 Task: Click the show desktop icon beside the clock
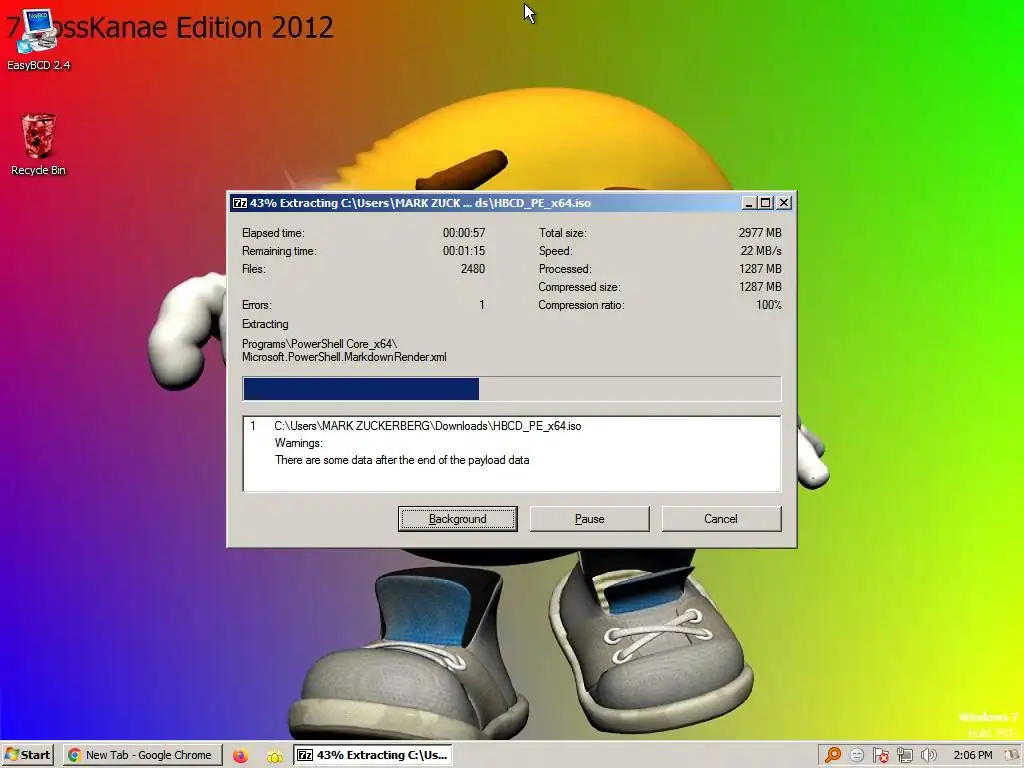[1012, 756]
